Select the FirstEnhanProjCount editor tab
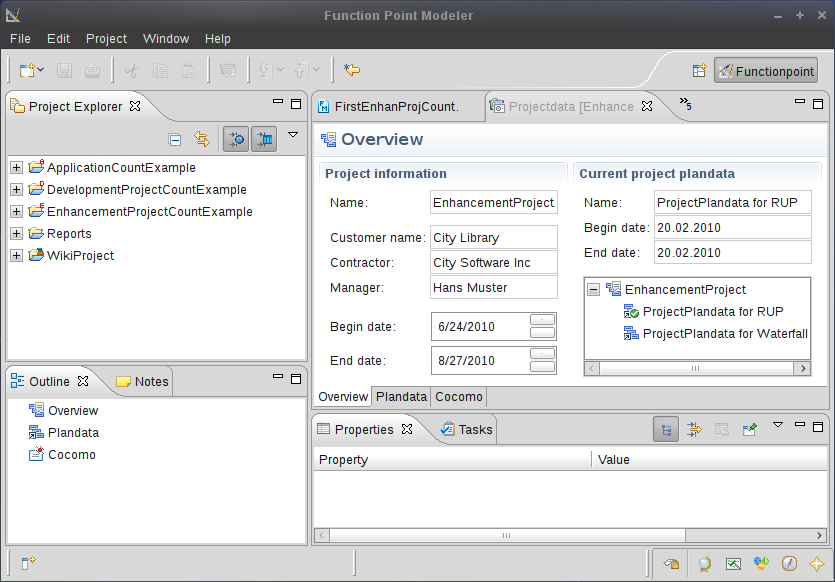 pos(397,106)
